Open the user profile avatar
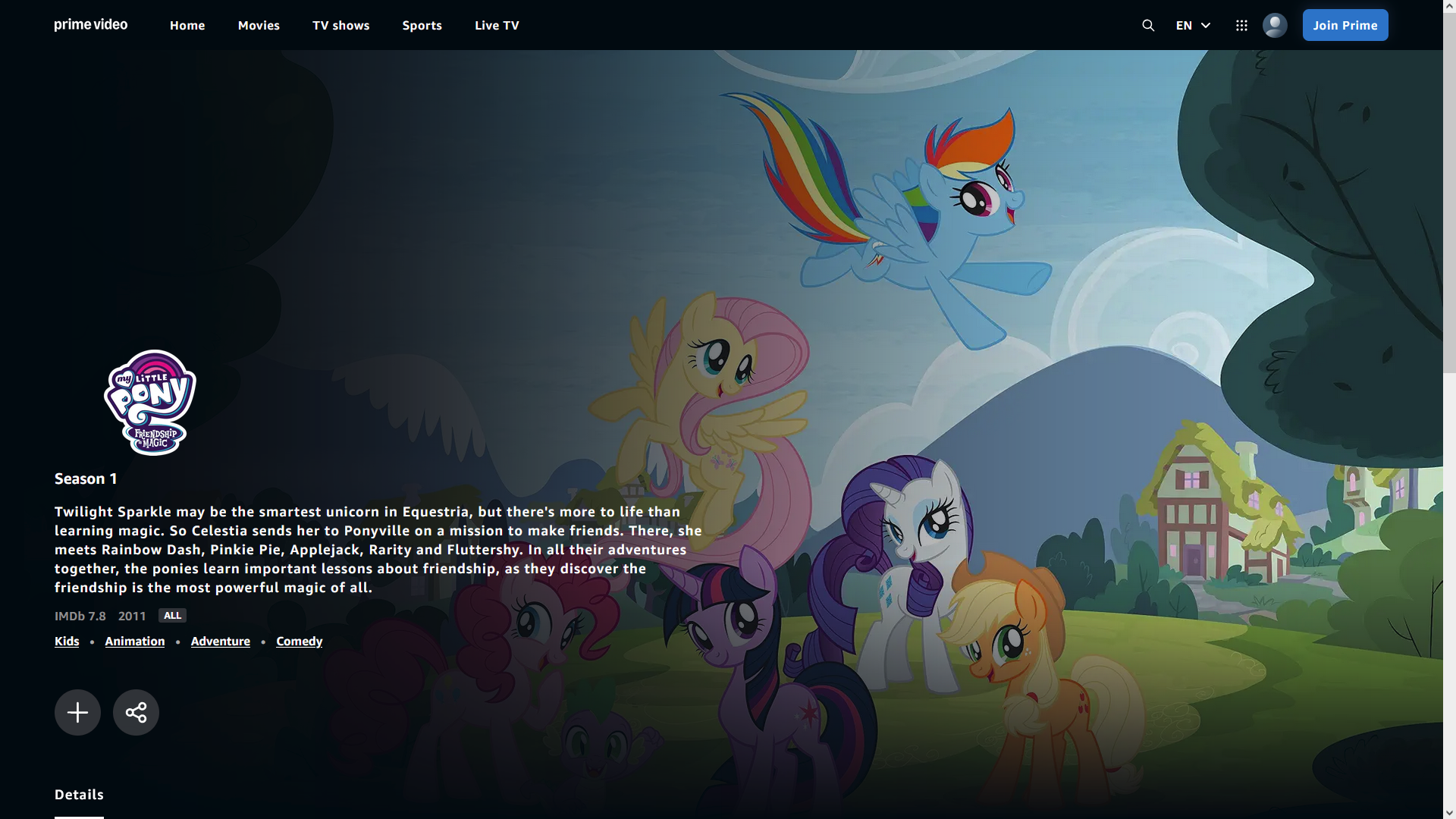This screenshot has height=819, width=1456. (1275, 25)
